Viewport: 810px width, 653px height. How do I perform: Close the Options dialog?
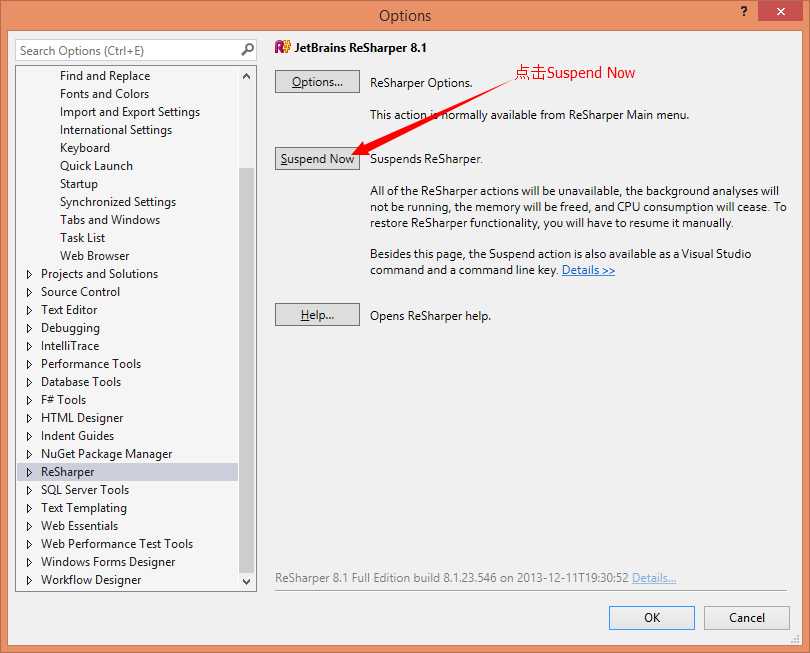[x=780, y=11]
